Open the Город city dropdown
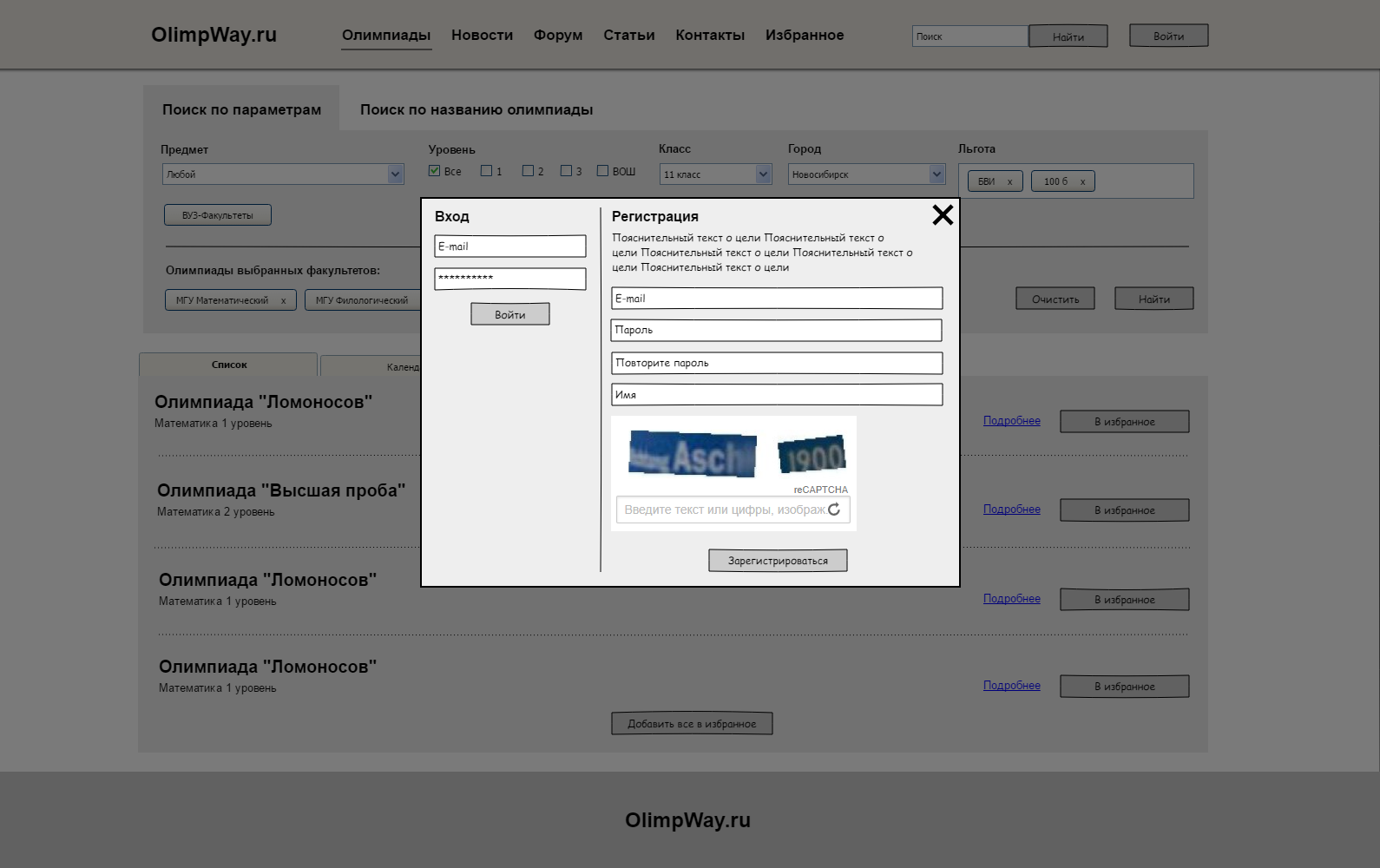1380x868 pixels. (936, 174)
